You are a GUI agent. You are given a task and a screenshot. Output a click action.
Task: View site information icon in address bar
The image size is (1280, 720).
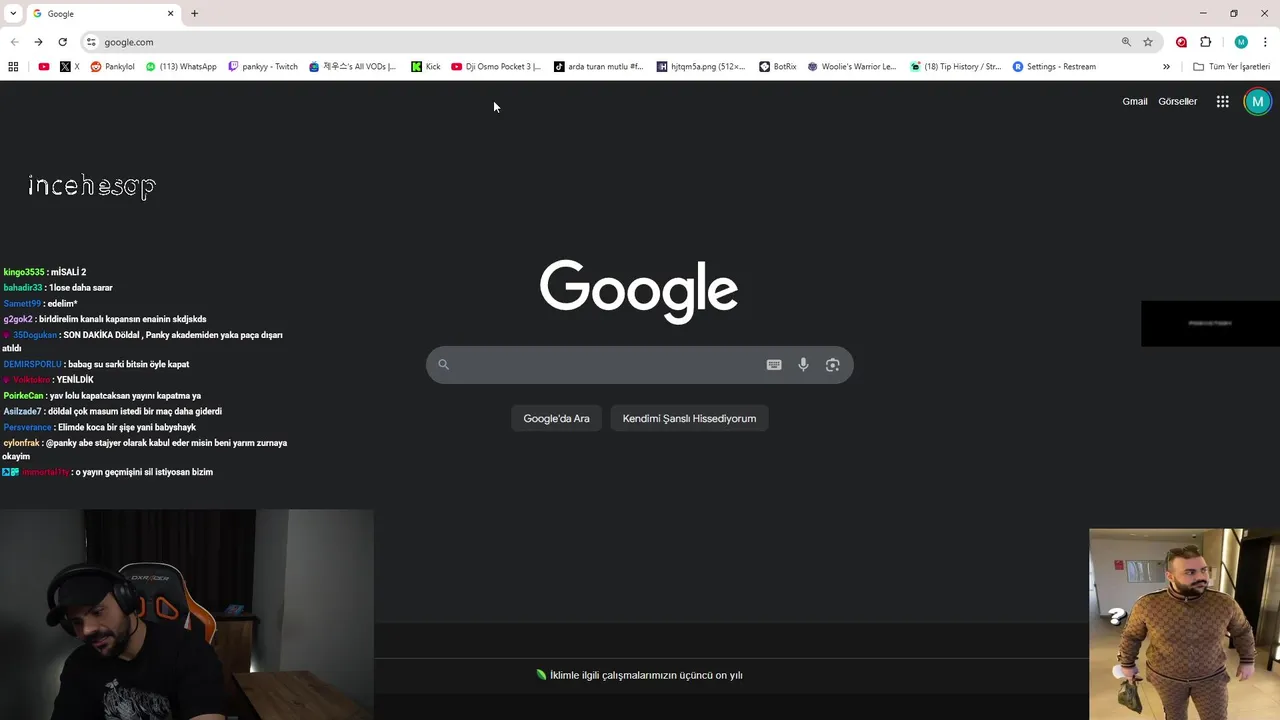(x=91, y=42)
